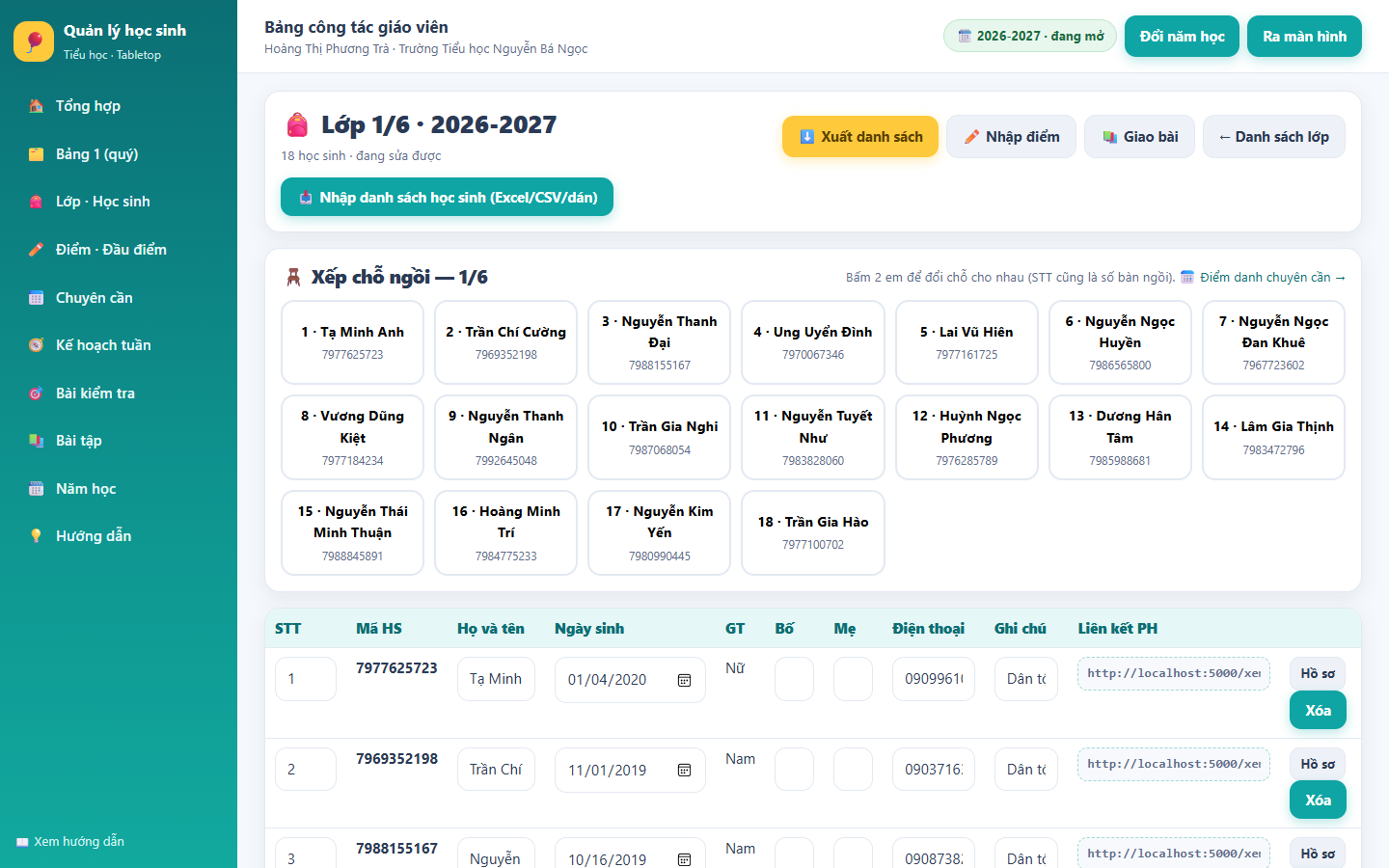Click the Kế hoạch tuần compass icon

(x=36, y=345)
